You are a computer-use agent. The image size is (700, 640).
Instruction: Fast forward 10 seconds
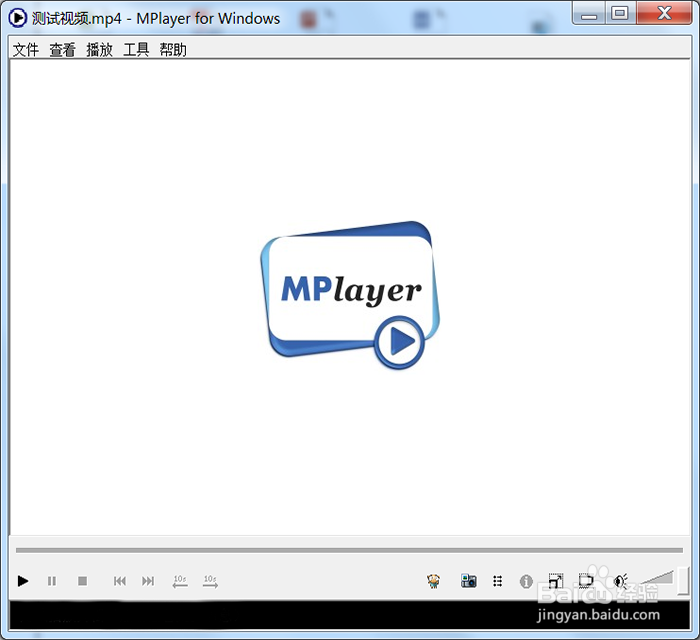click(x=210, y=581)
